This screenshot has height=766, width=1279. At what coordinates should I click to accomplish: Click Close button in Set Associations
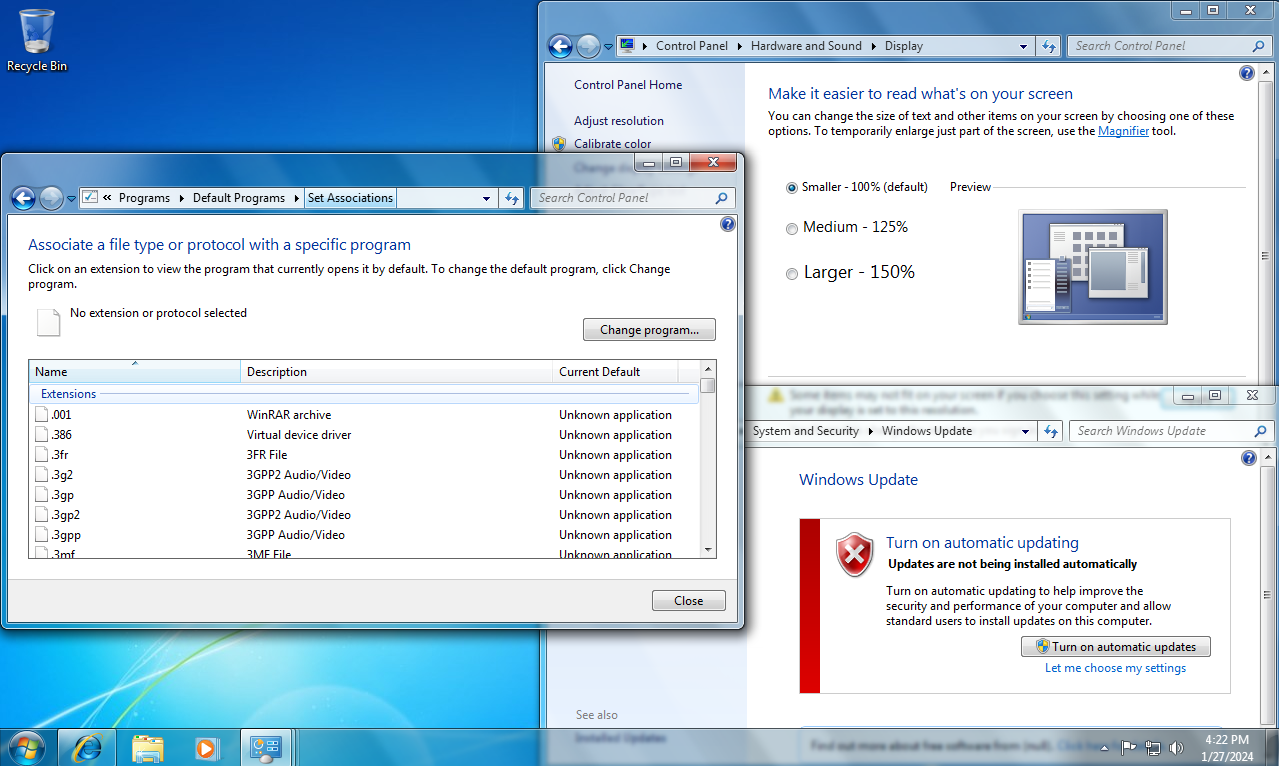pos(688,601)
